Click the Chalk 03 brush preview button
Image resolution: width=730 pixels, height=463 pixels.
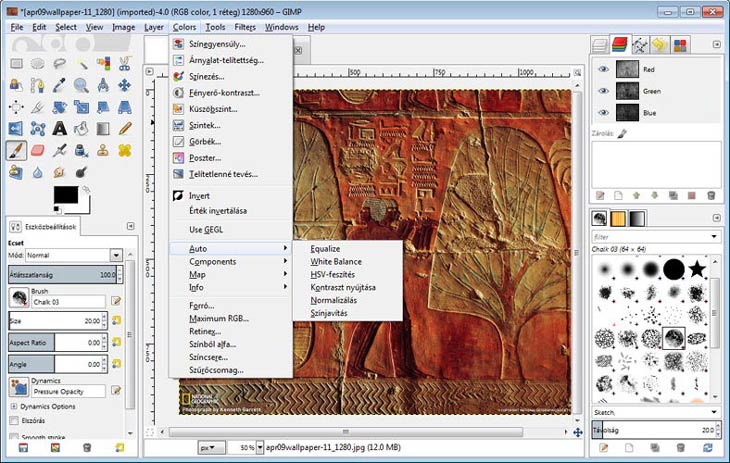[x=18, y=297]
